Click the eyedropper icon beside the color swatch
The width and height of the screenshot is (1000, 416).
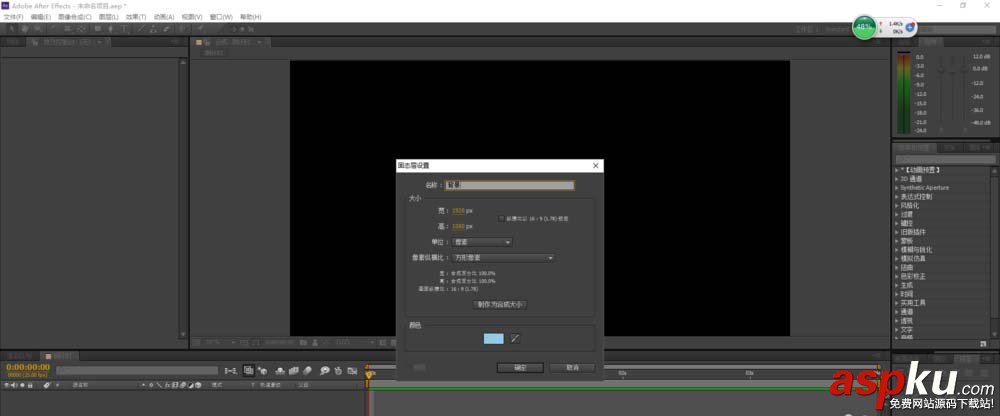click(x=516, y=338)
